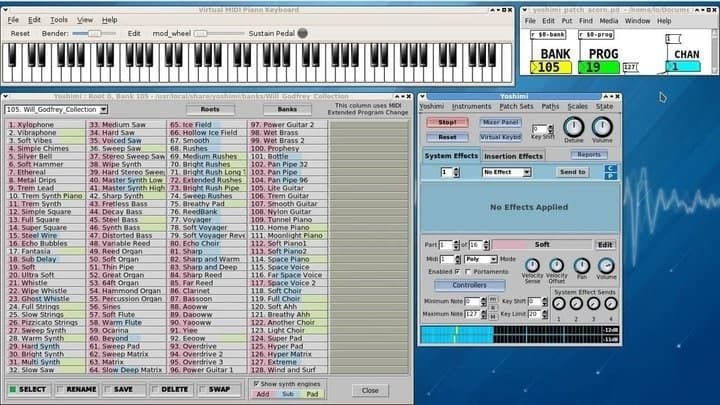
Task: Click the P paste effect button
Action: coord(610,176)
